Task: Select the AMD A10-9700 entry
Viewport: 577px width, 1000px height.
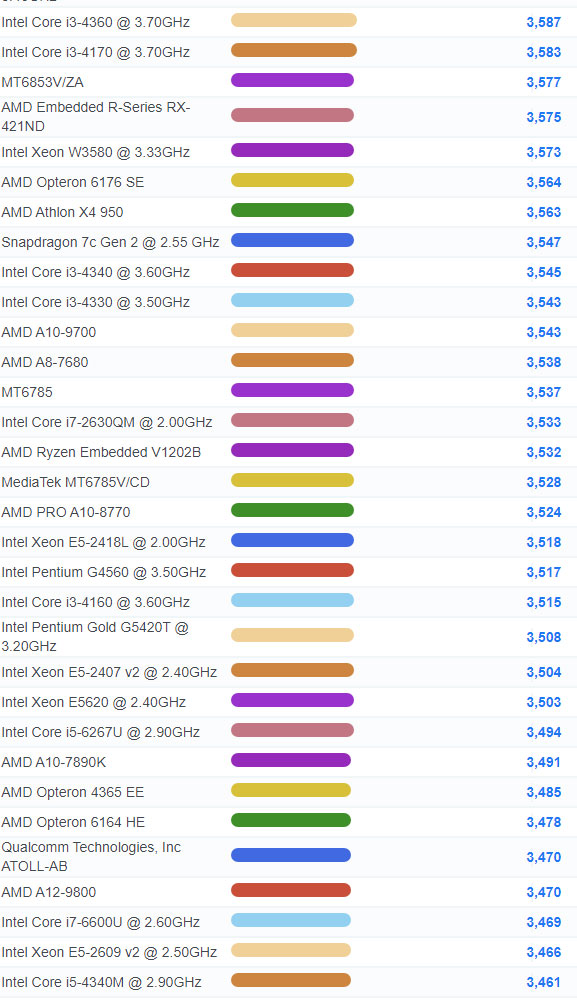Action: tap(49, 332)
